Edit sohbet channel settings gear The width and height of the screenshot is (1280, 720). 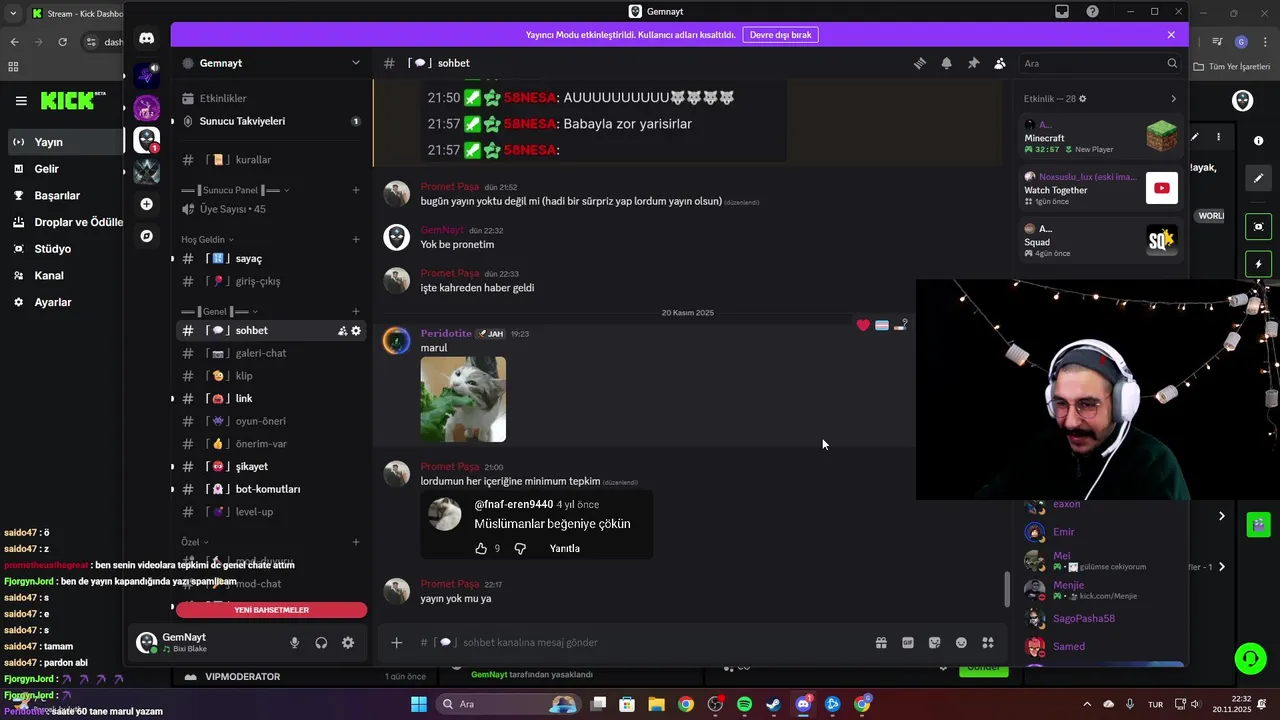(356, 331)
